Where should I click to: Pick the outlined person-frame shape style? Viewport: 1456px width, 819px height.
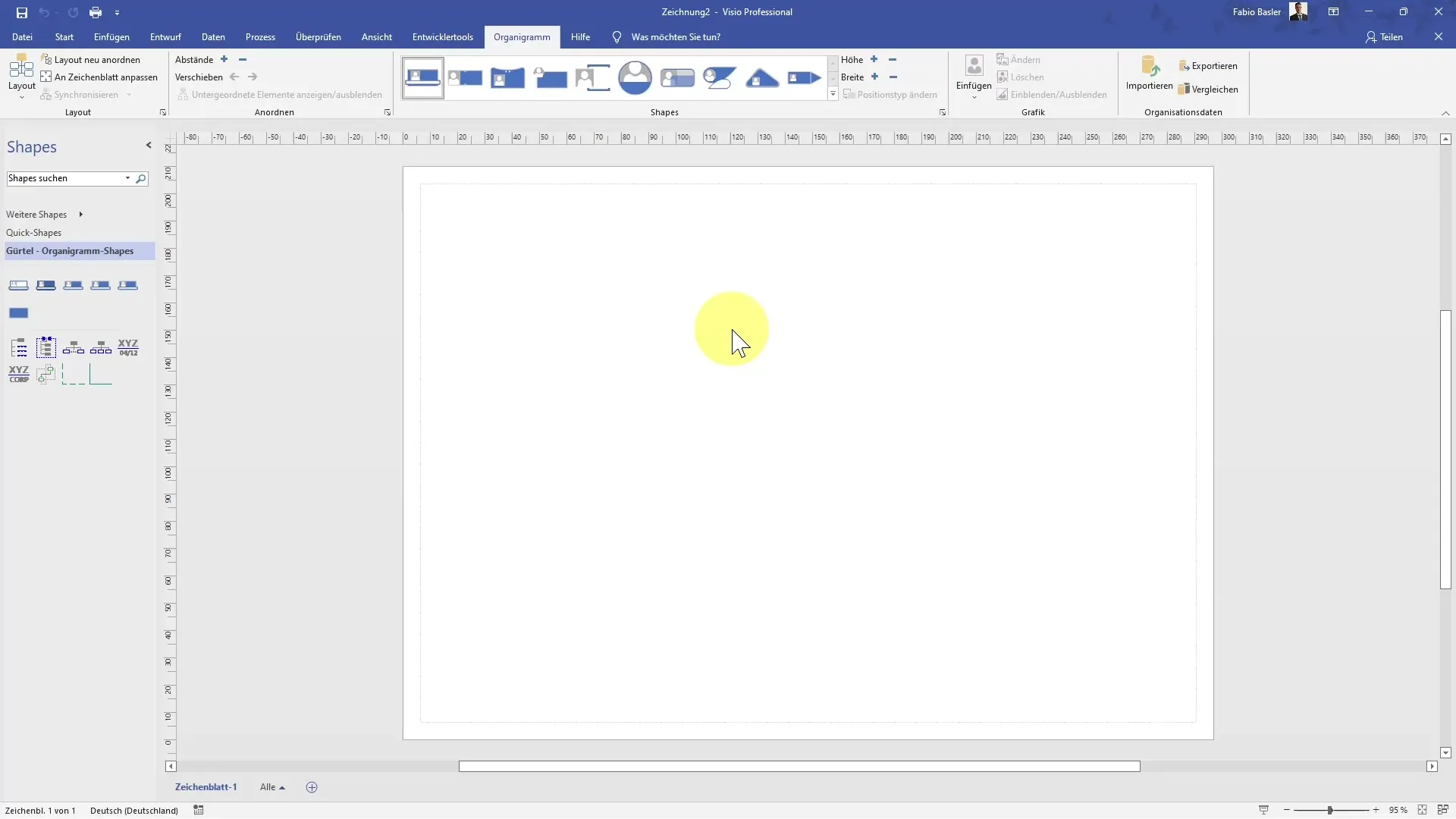click(x=592, y=77)
